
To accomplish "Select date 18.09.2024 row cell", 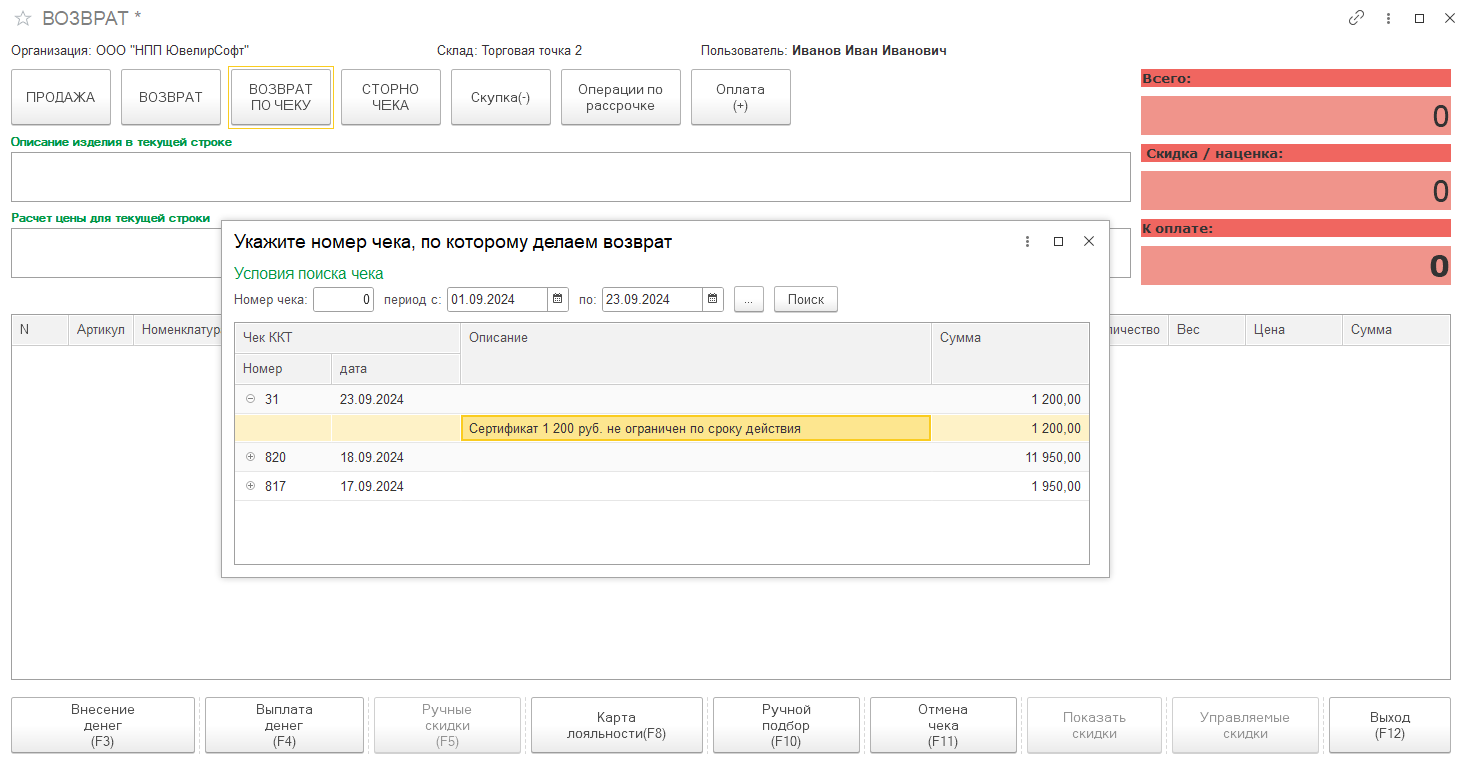I will coord(396,457).
